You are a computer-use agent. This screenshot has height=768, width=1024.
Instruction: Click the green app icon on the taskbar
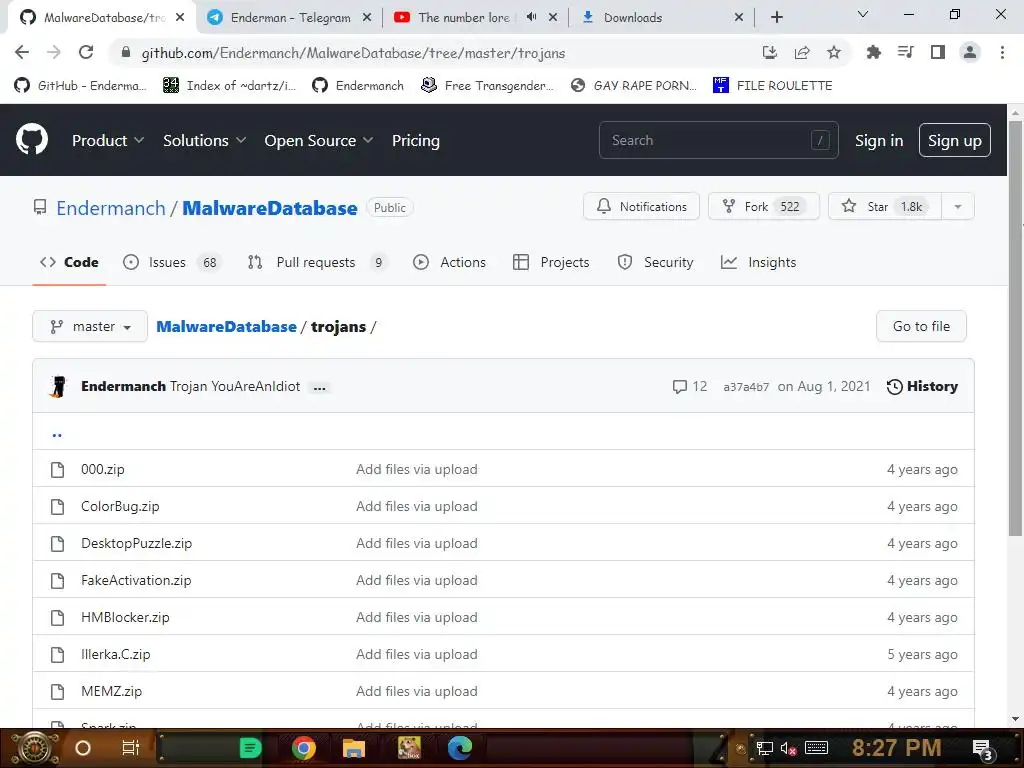tap(250, 748)
